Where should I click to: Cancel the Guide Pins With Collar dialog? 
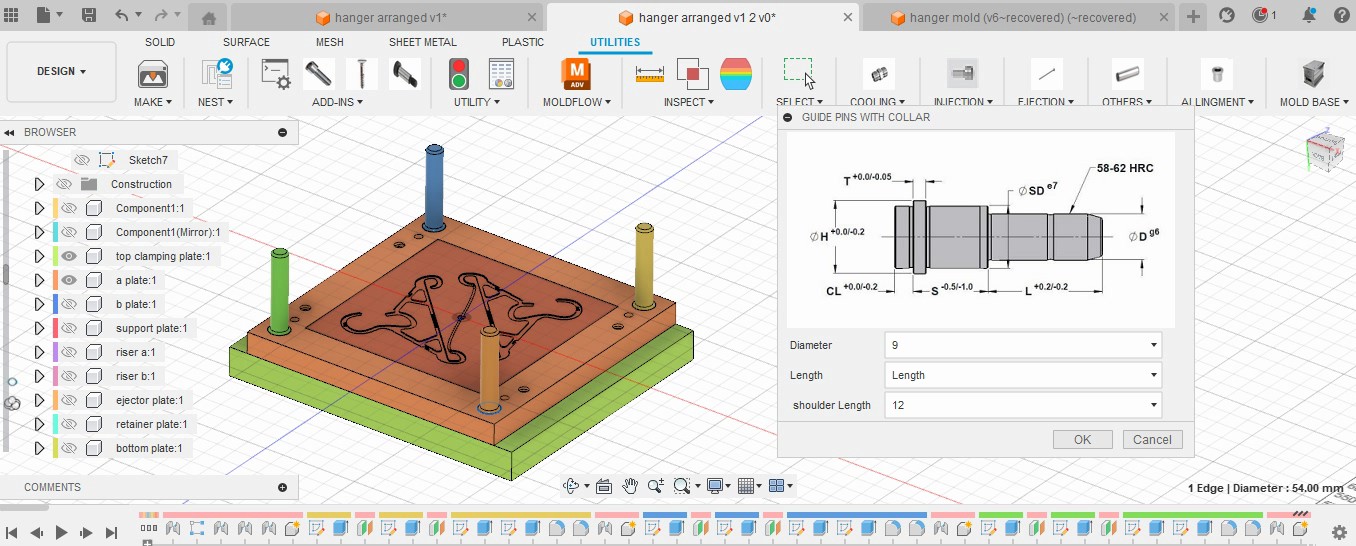pos(1152,439)
